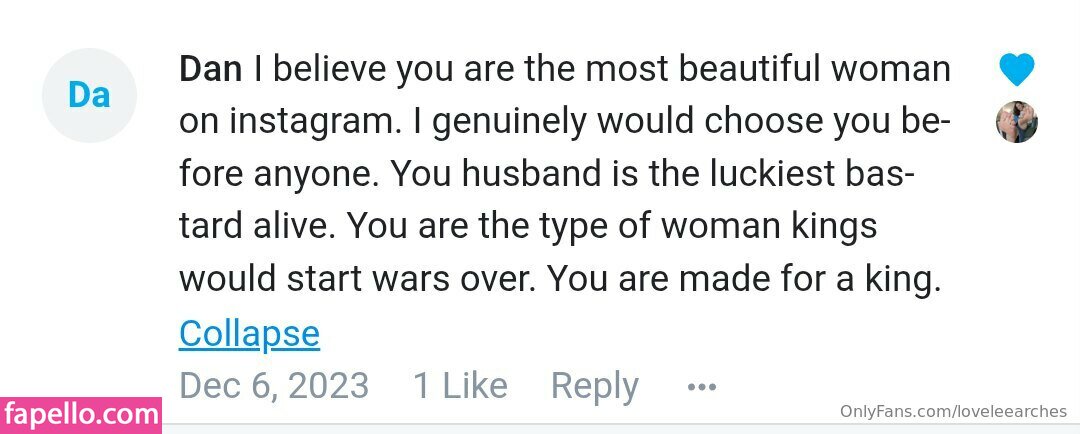
Task: Reply to Dan's comment
Action: click(594, 386)
